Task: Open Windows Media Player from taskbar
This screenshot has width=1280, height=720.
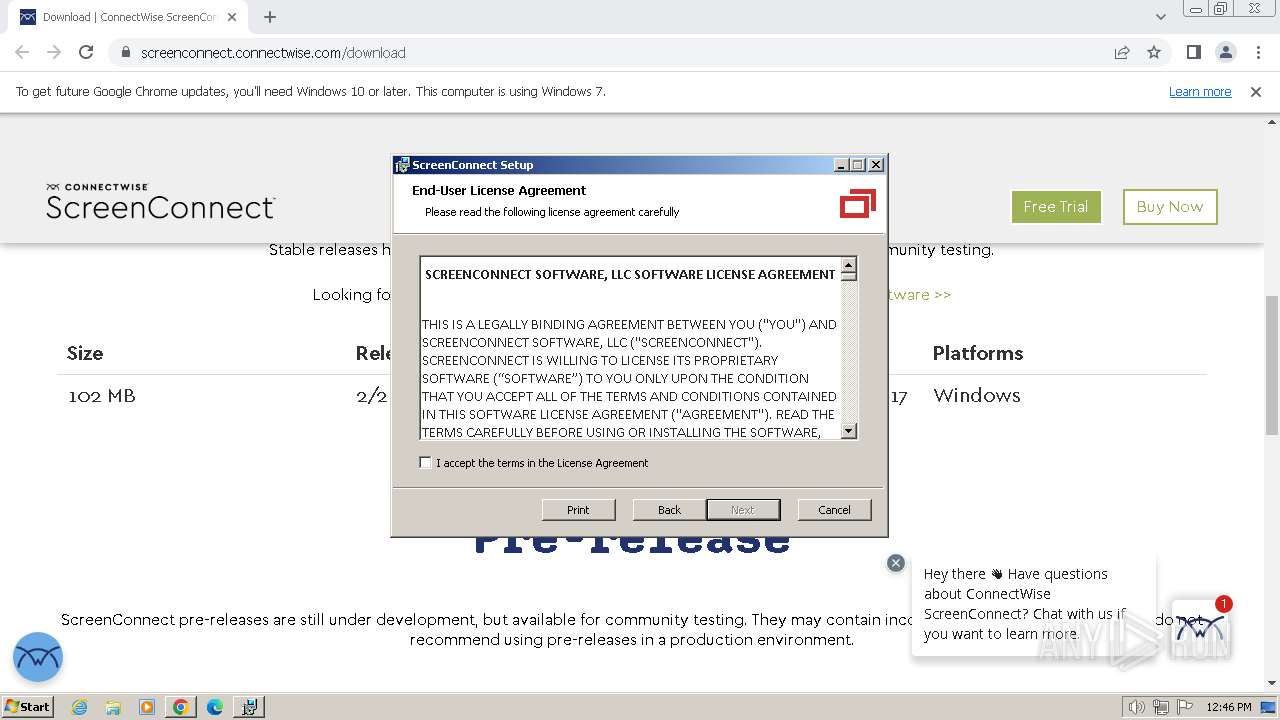Action: [147, 707]
